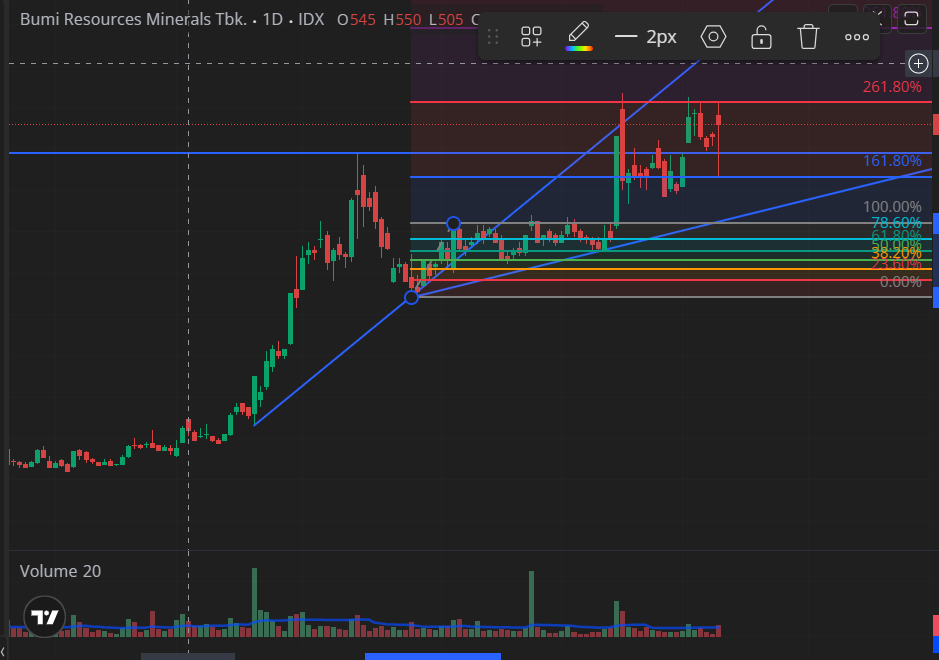Click the IDX exchange label in the legend

[x=311, y=19]
